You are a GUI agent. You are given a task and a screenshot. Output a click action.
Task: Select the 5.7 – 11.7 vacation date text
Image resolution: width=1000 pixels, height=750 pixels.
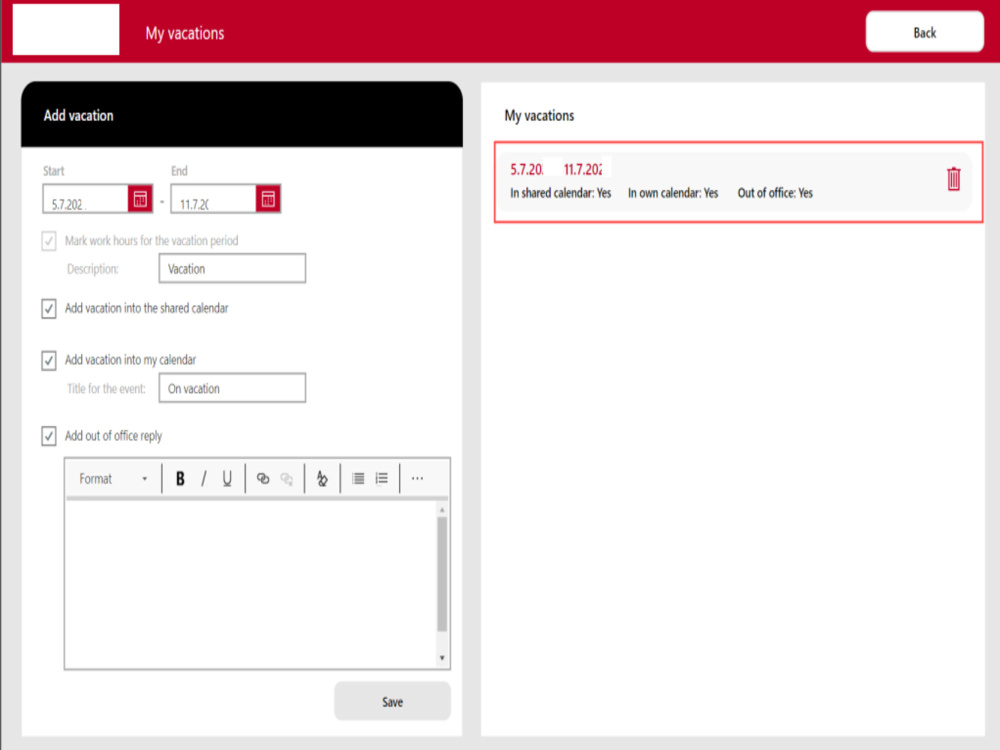pyautogui.click(x=556, y=169)
